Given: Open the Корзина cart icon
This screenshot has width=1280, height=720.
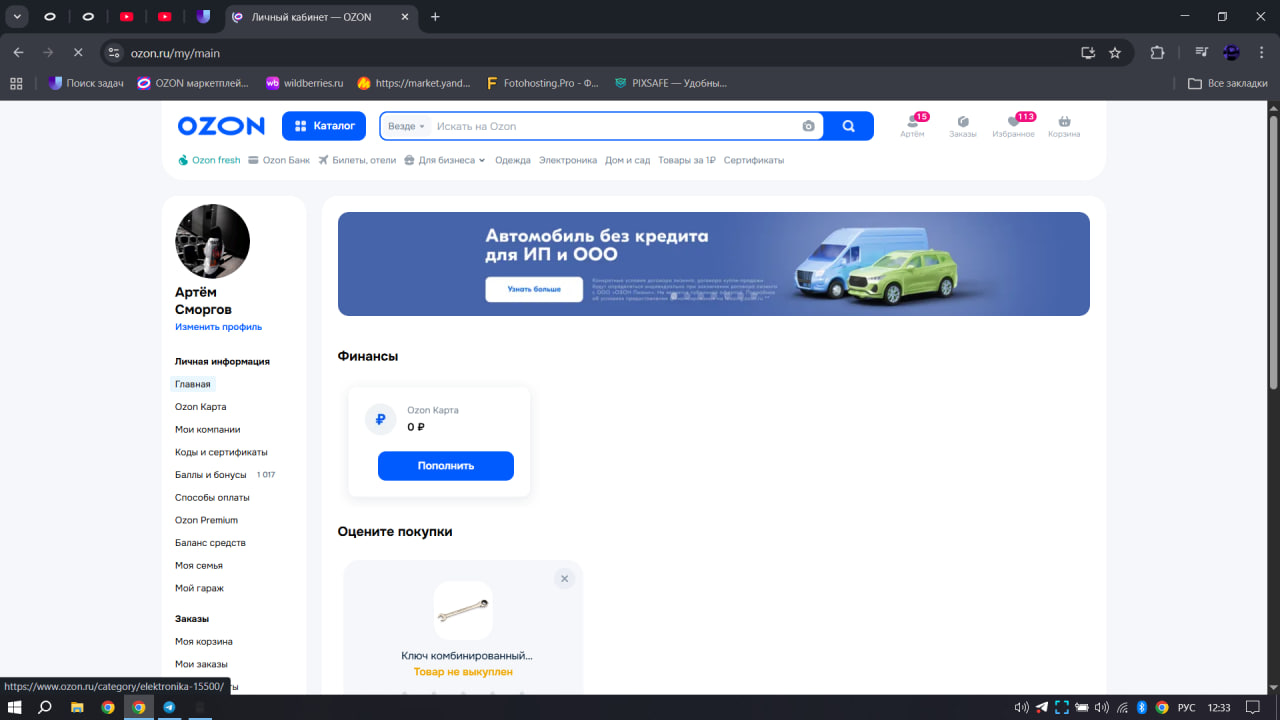Looking at the screenshot, I should coord(1064,126).
